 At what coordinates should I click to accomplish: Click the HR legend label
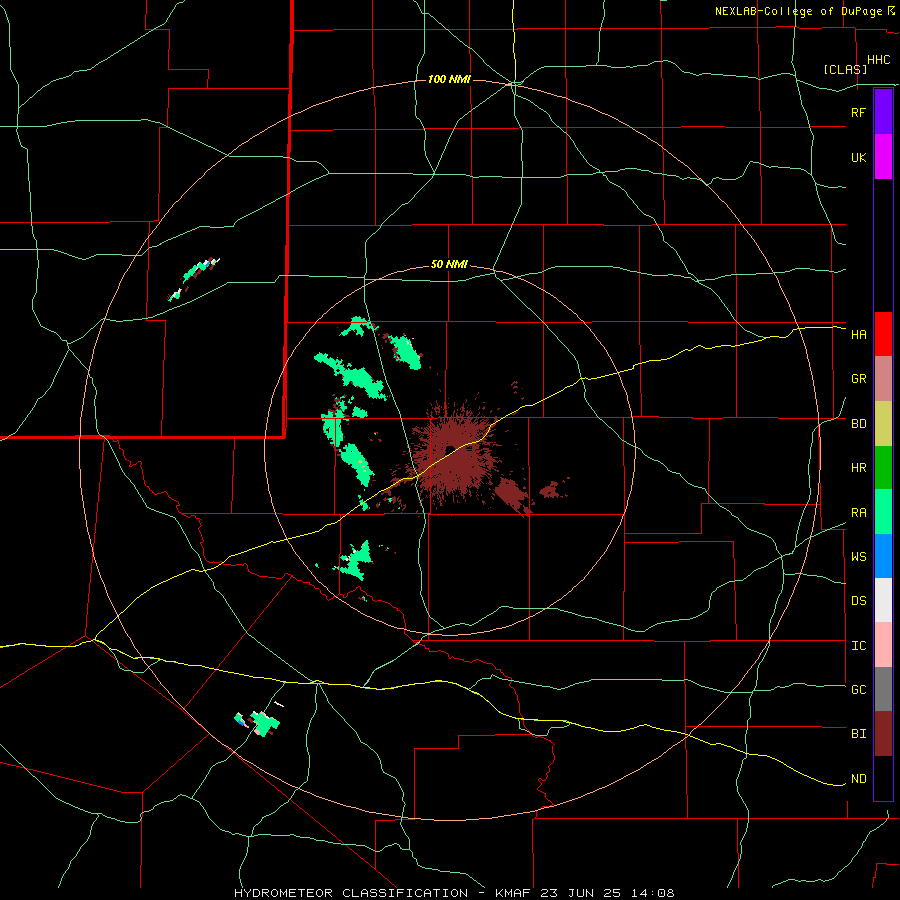[858, 468]
